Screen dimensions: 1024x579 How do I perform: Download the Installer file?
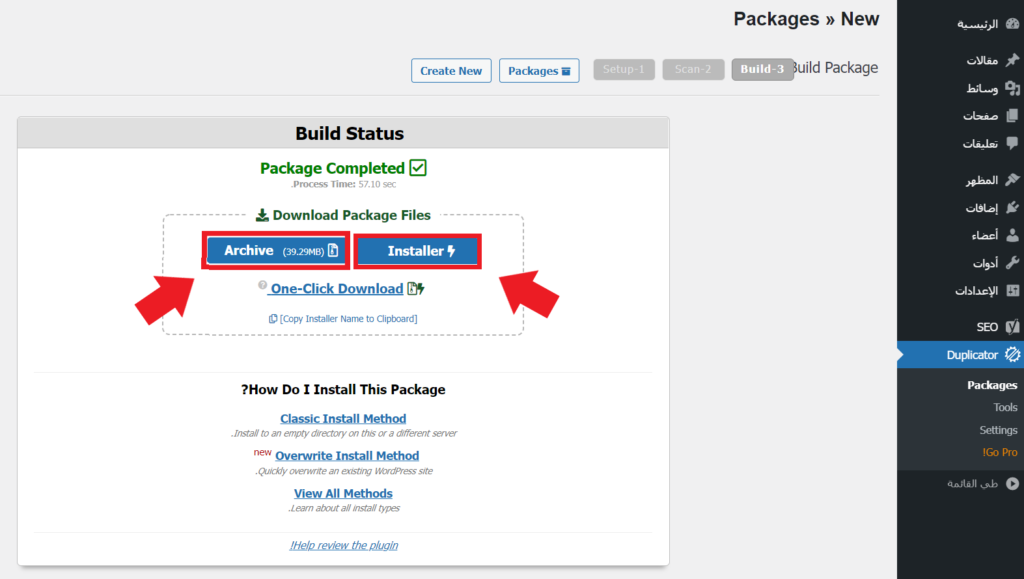pyautogui.click(x=418, y=251)
